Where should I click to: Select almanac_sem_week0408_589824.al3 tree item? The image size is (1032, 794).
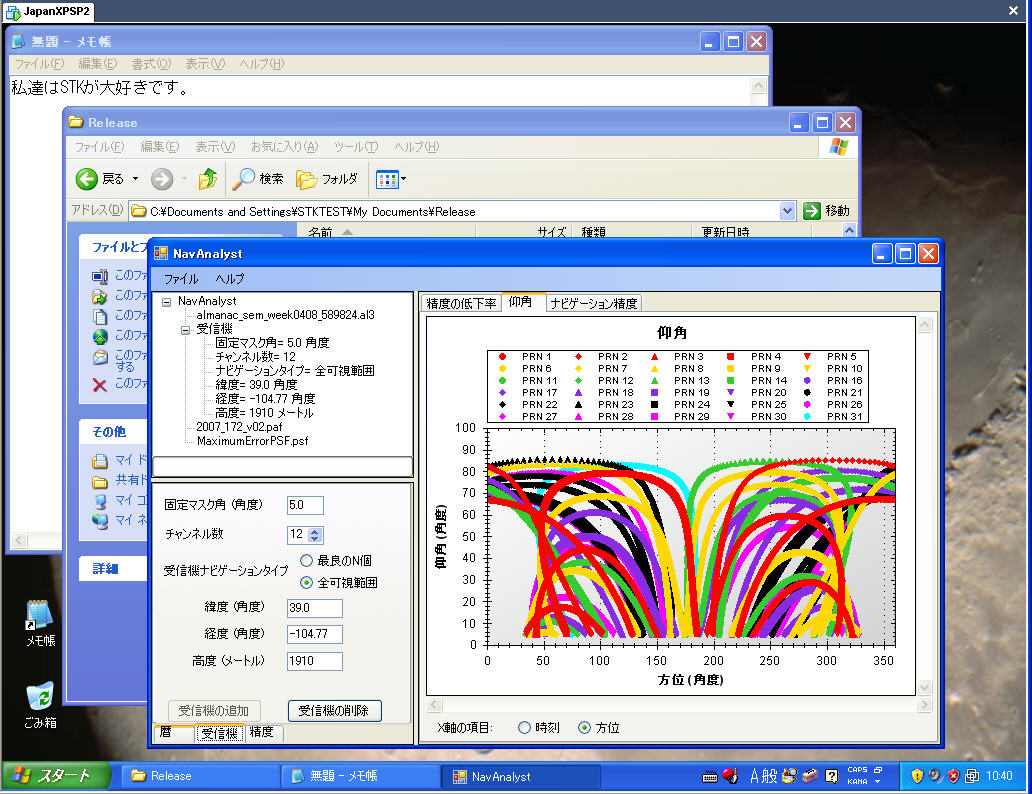[x=286, y=315]
